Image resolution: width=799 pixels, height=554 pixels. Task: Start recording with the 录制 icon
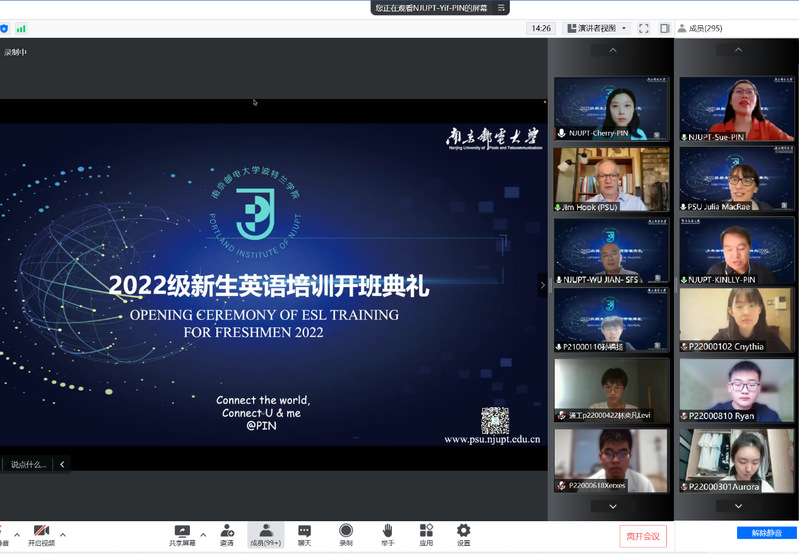[x=345, y=534]
